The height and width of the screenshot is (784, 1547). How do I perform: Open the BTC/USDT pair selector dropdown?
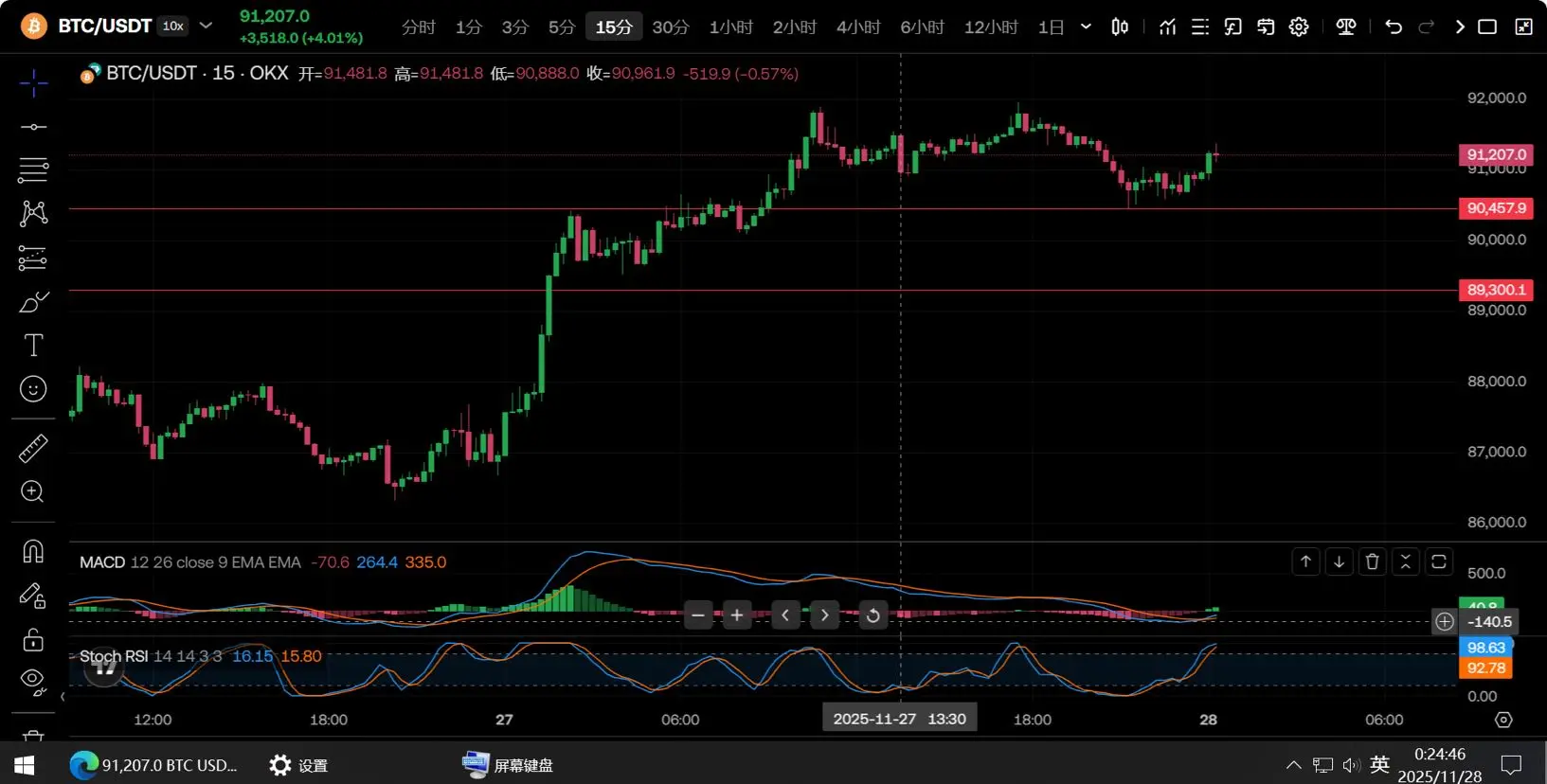coord(206,26)
